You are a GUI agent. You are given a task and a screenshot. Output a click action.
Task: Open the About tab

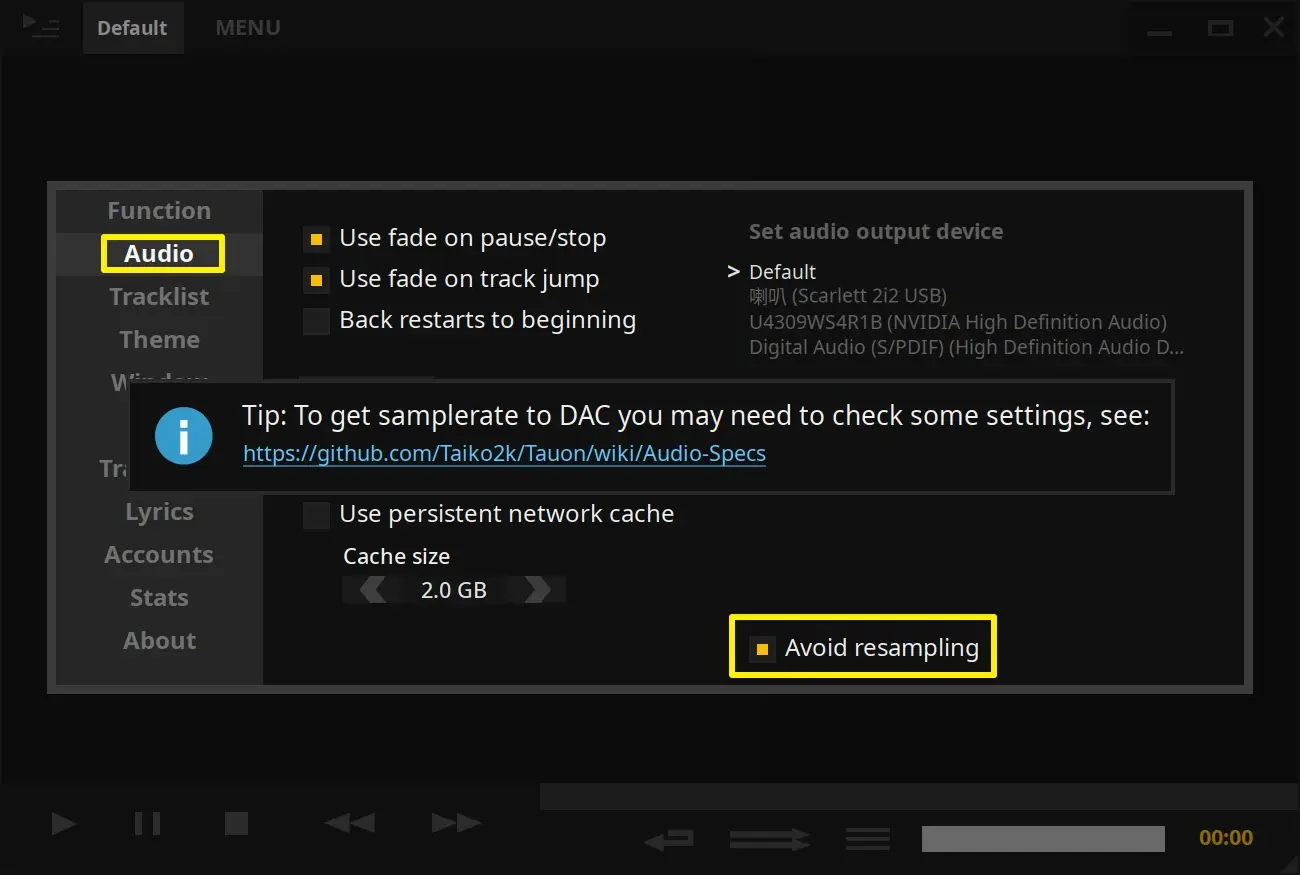point(159,641)
